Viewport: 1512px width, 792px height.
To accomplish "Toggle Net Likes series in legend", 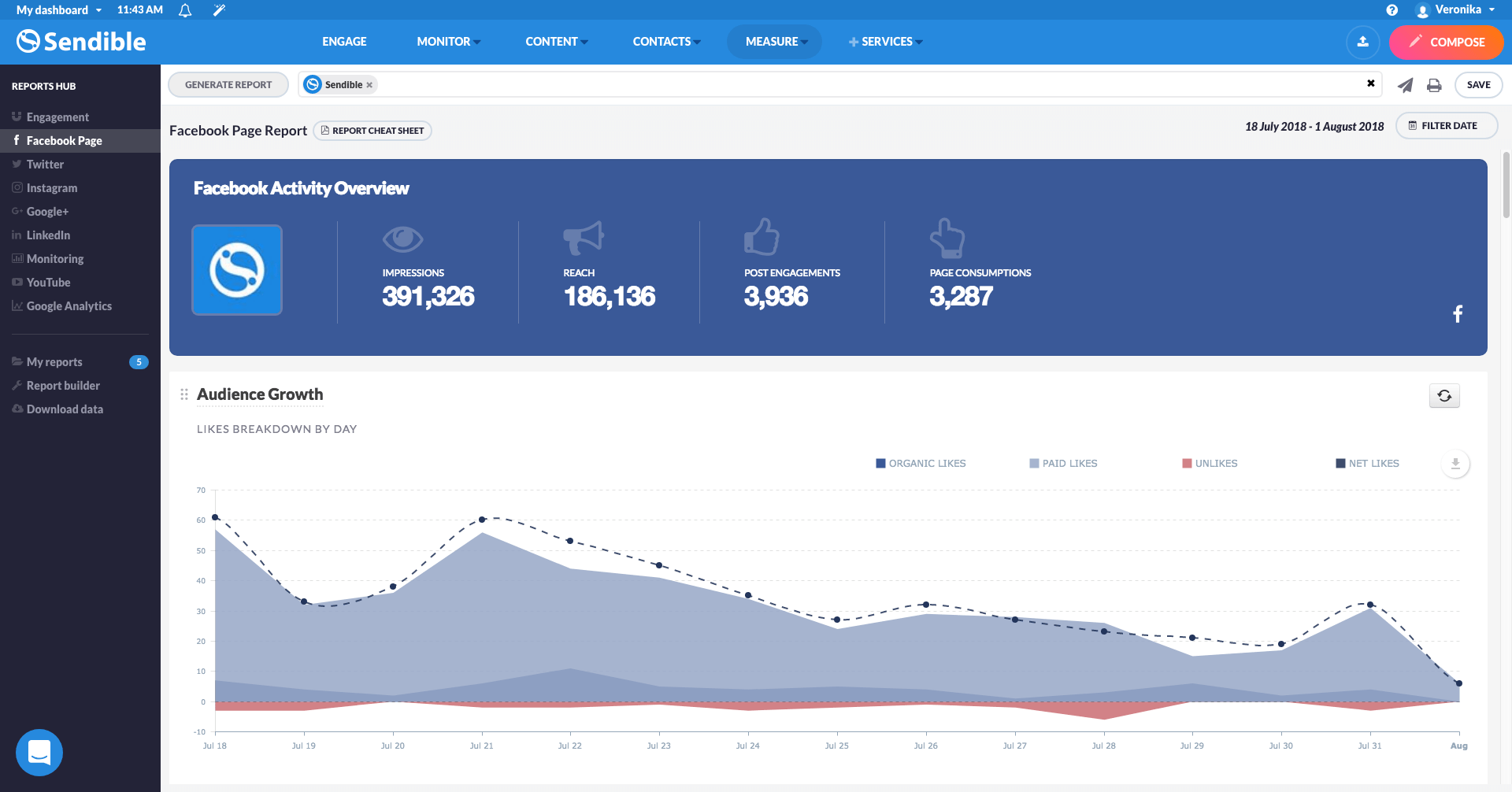I will pyautogui.click(x=1367, y=464).
